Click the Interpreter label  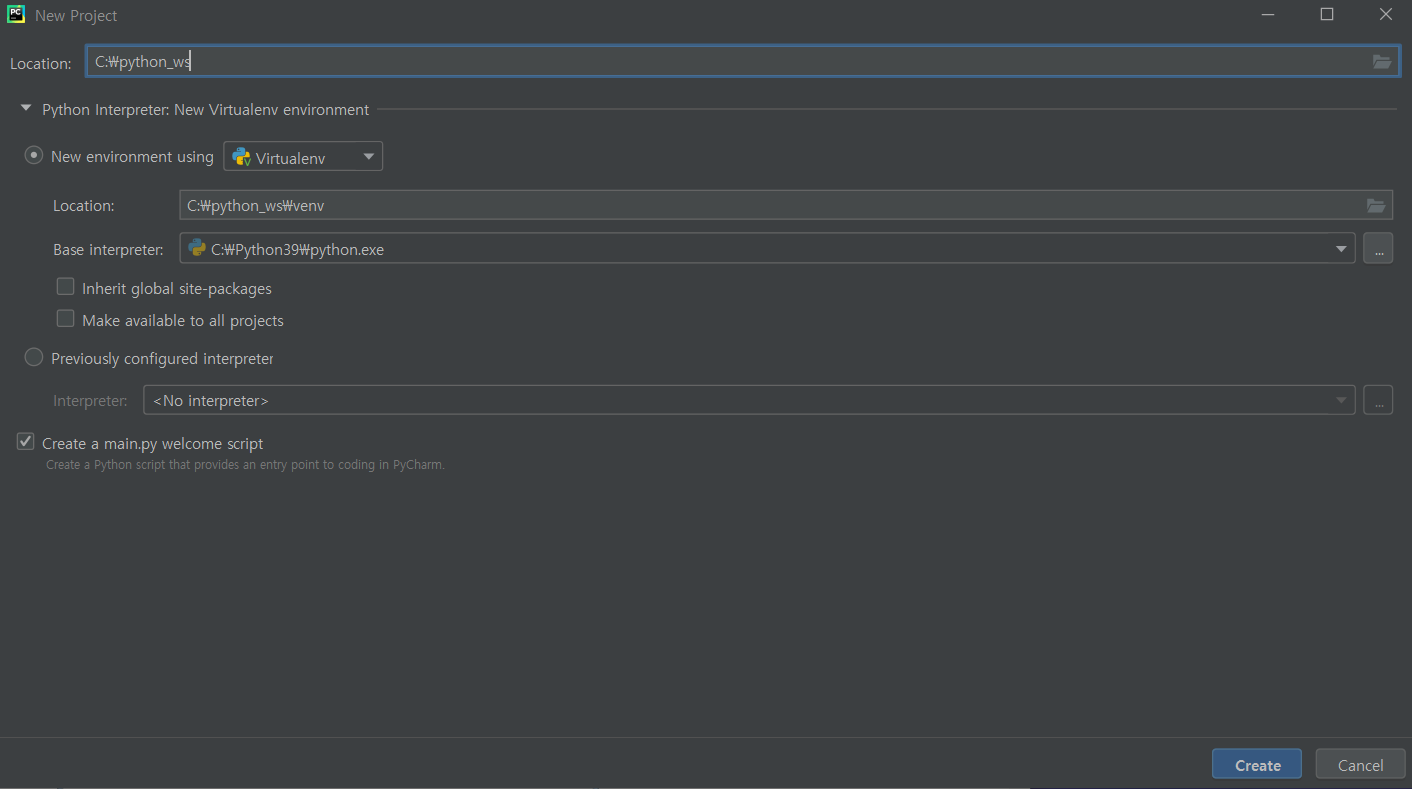90,401
